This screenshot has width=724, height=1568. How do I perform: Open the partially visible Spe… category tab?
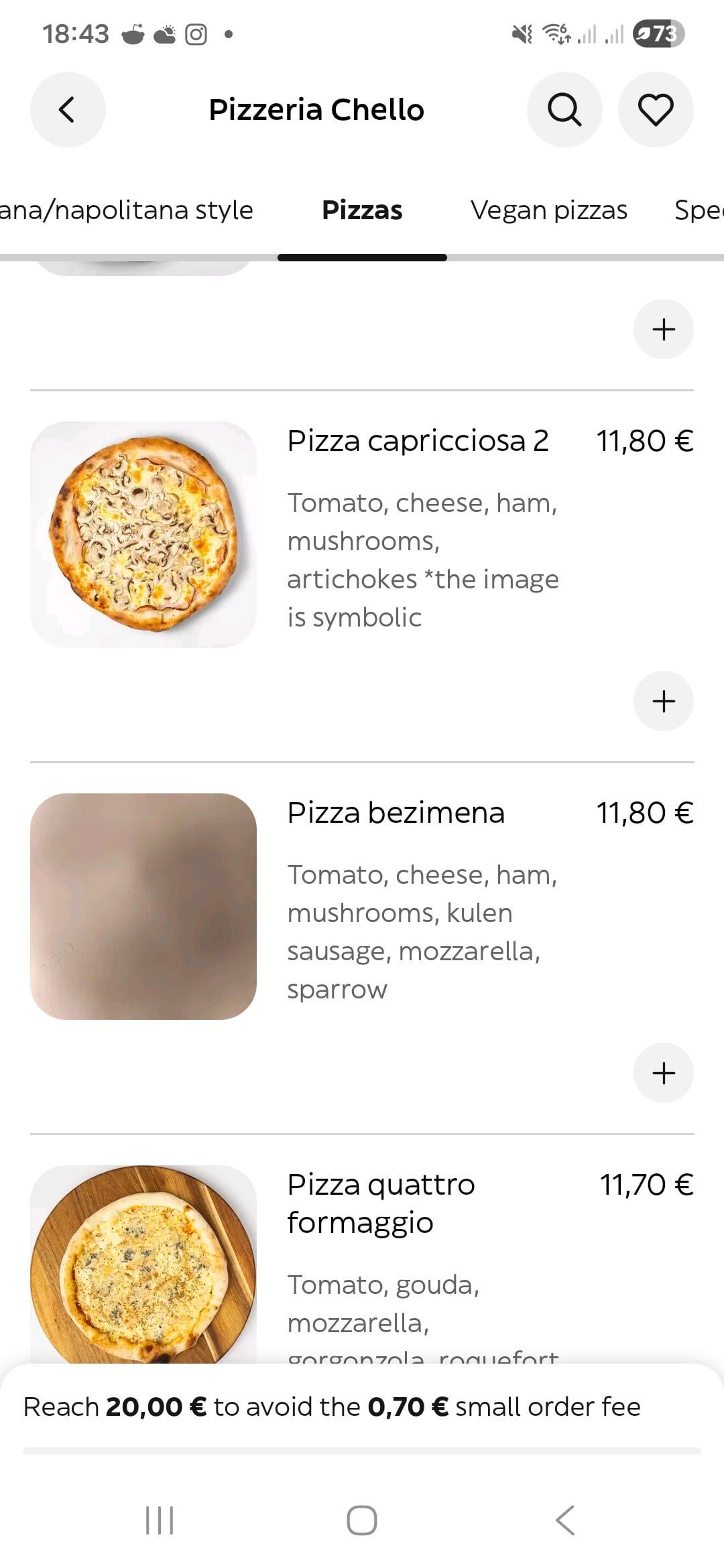click(697, 210)
